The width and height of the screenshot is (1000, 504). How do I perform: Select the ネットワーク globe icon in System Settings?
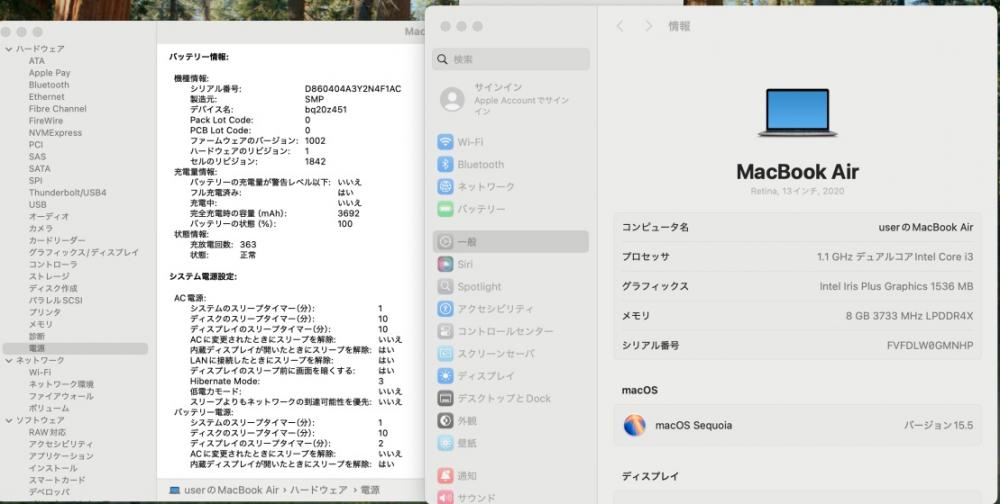click(x=445, y=186)
